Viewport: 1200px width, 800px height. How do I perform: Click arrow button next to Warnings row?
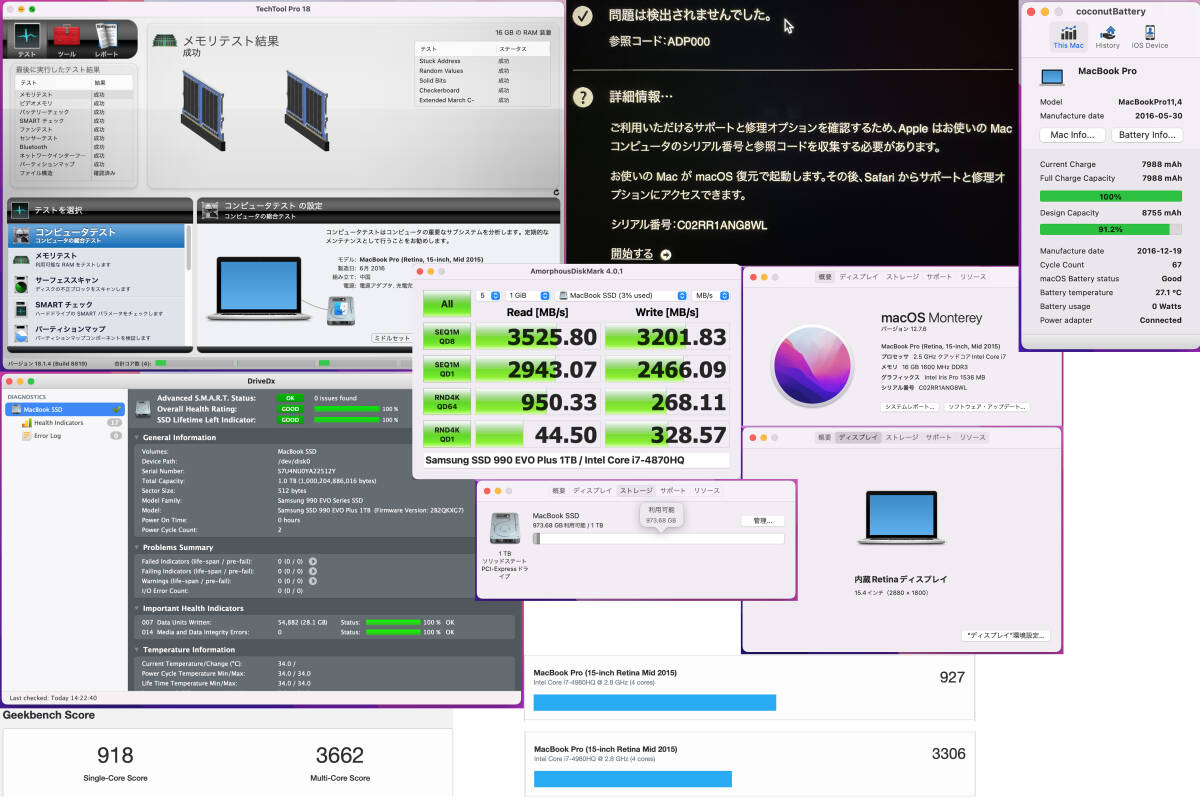tap(312, 581)
